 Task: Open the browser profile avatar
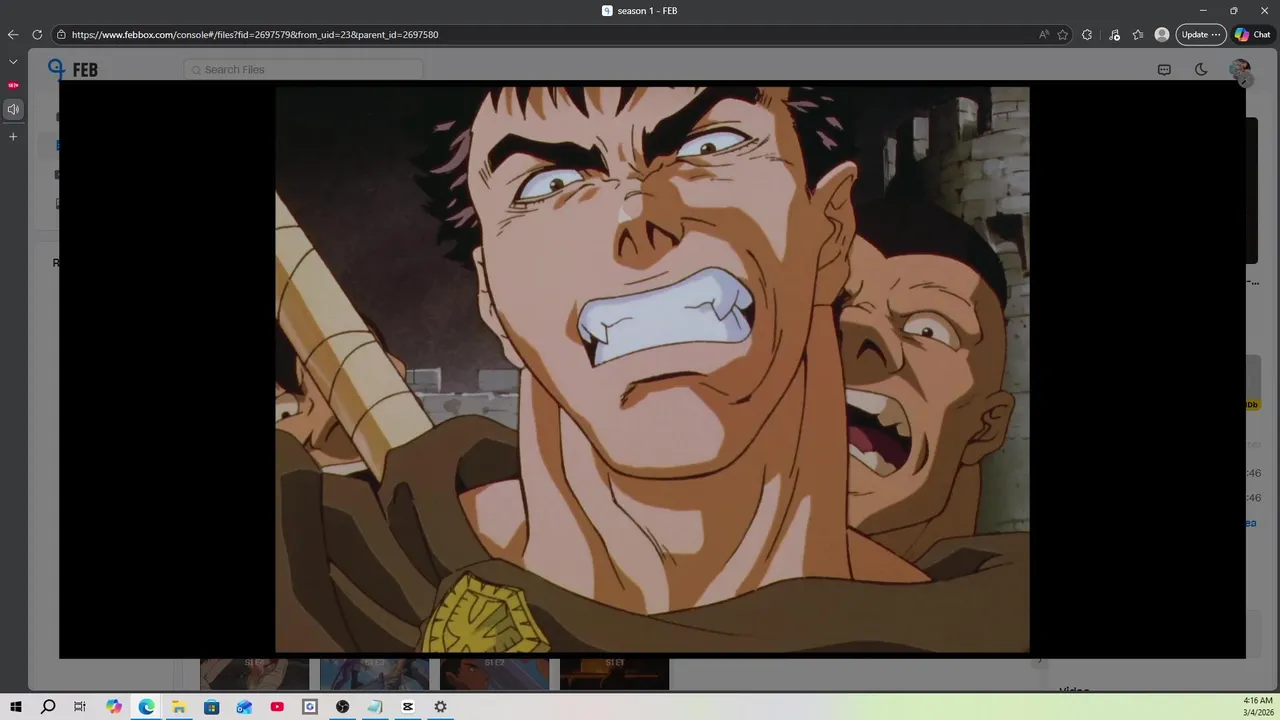1162,34
